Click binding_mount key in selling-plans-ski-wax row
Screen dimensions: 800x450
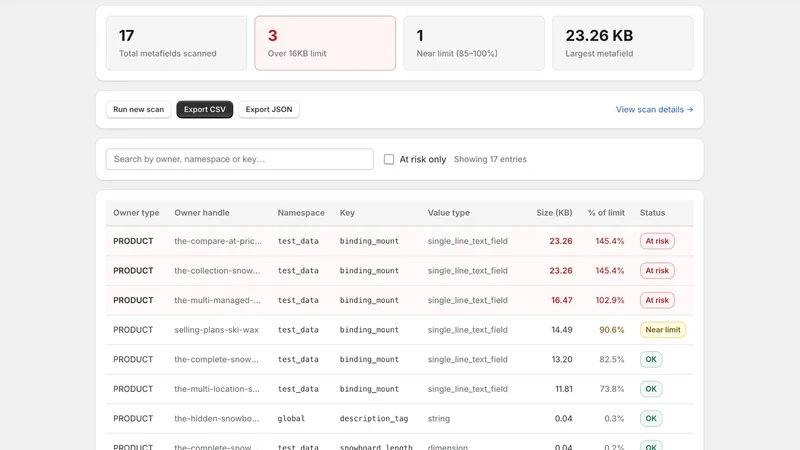click(x=369, y=330)
